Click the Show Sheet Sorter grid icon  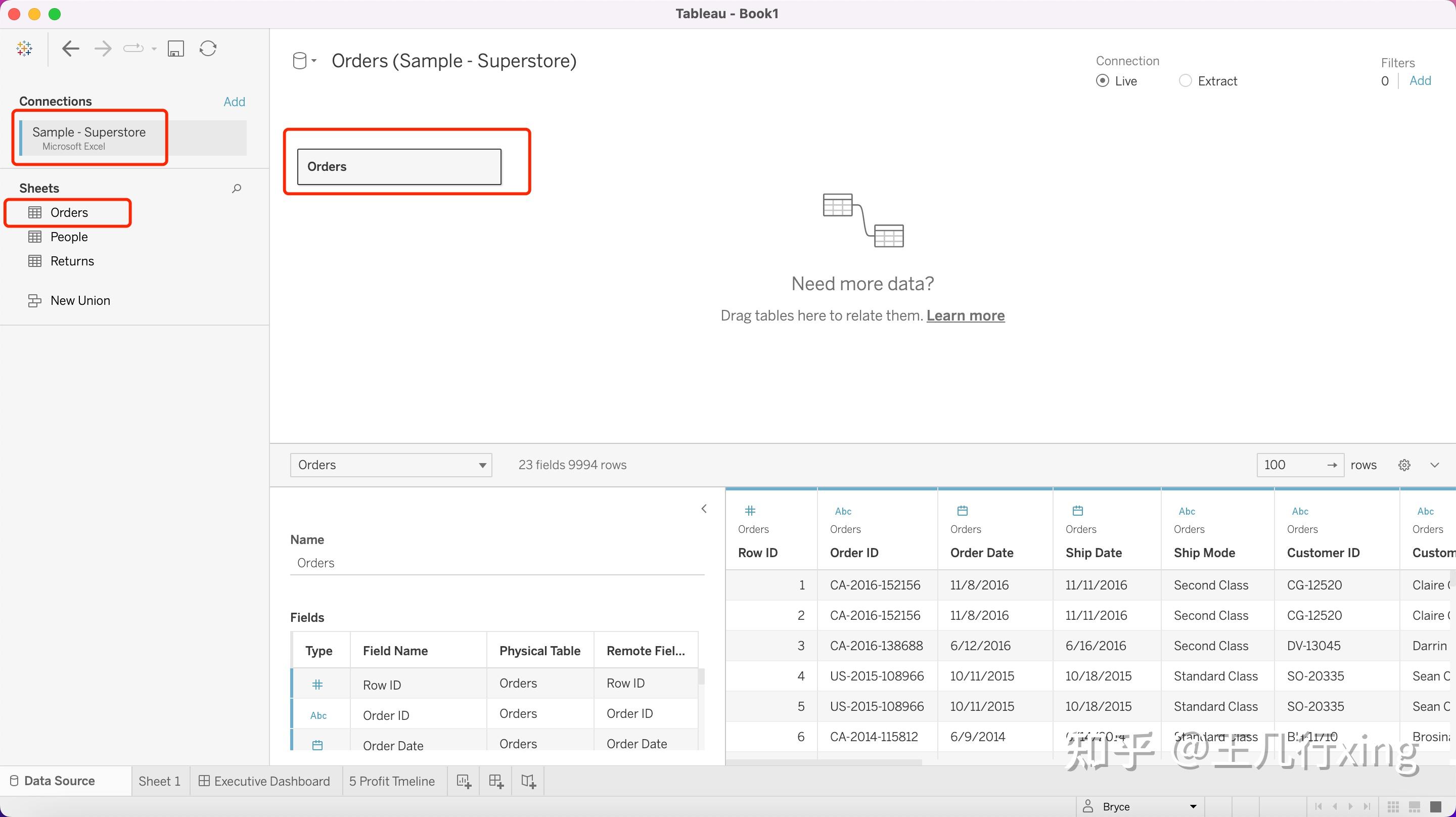tap(1393, 807)
